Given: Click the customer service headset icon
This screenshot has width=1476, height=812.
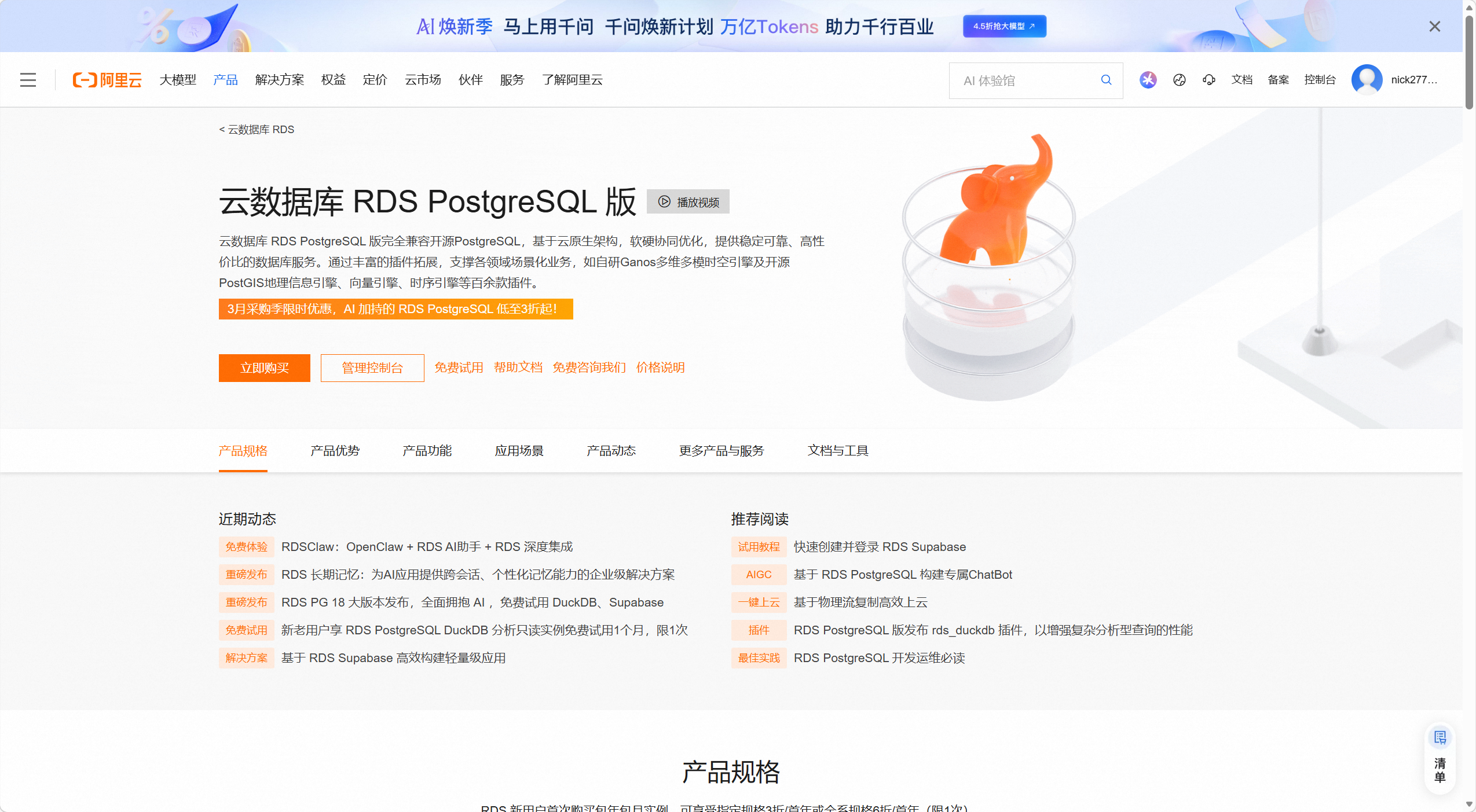Looking at the screenshot, I should (x=1208, y=80).
